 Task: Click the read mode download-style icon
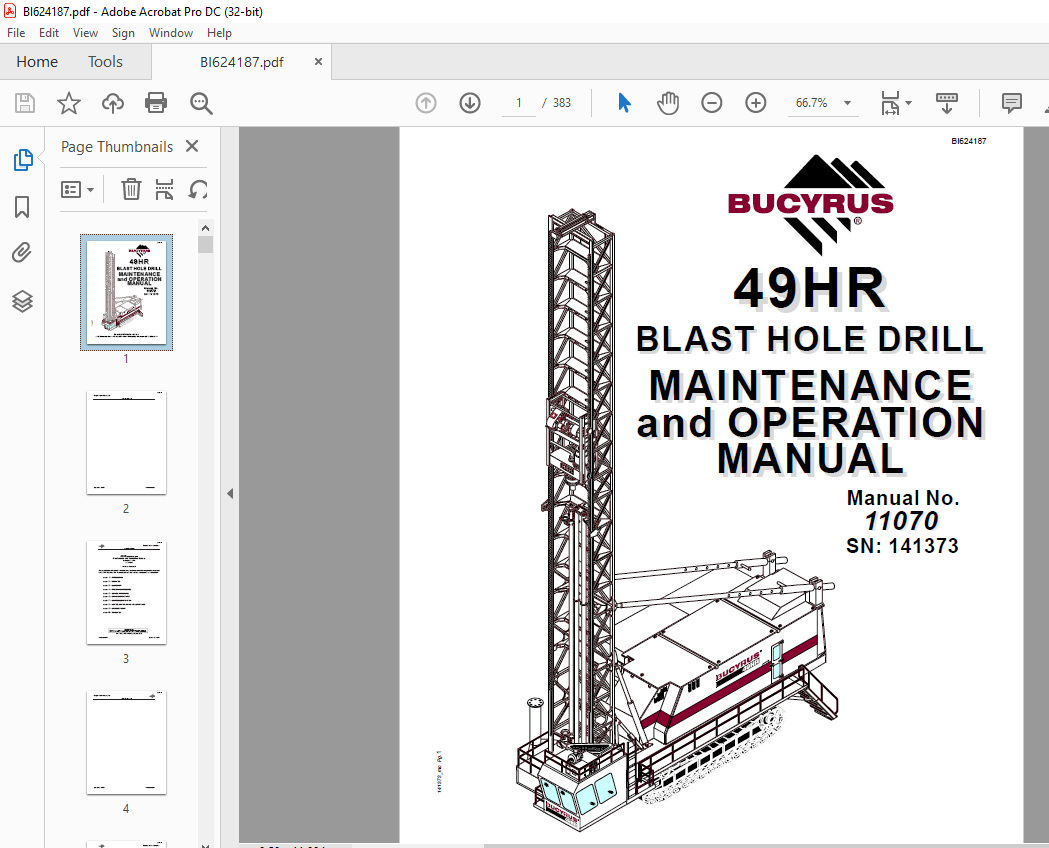point(947,103)
